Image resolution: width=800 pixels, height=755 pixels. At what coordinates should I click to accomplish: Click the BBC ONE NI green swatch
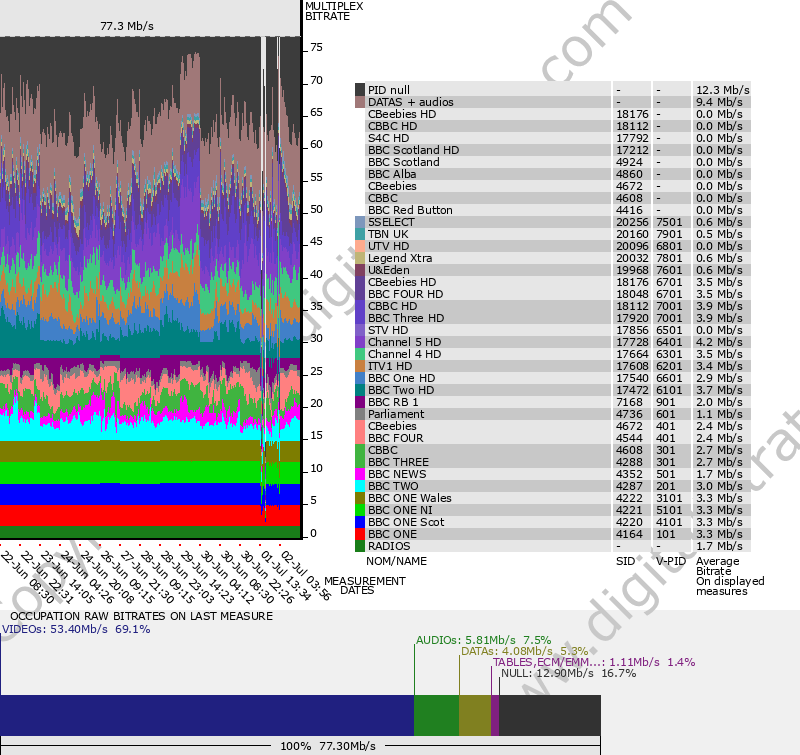click(360, 510)
